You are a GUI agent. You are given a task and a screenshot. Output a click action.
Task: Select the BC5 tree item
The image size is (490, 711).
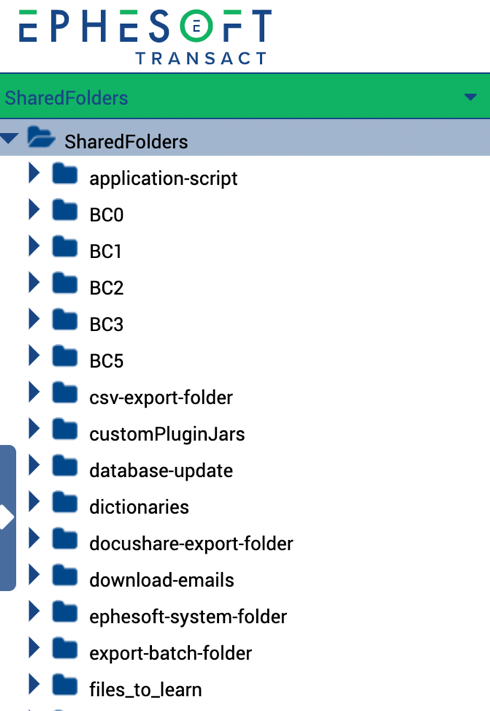tap(106, 361)
